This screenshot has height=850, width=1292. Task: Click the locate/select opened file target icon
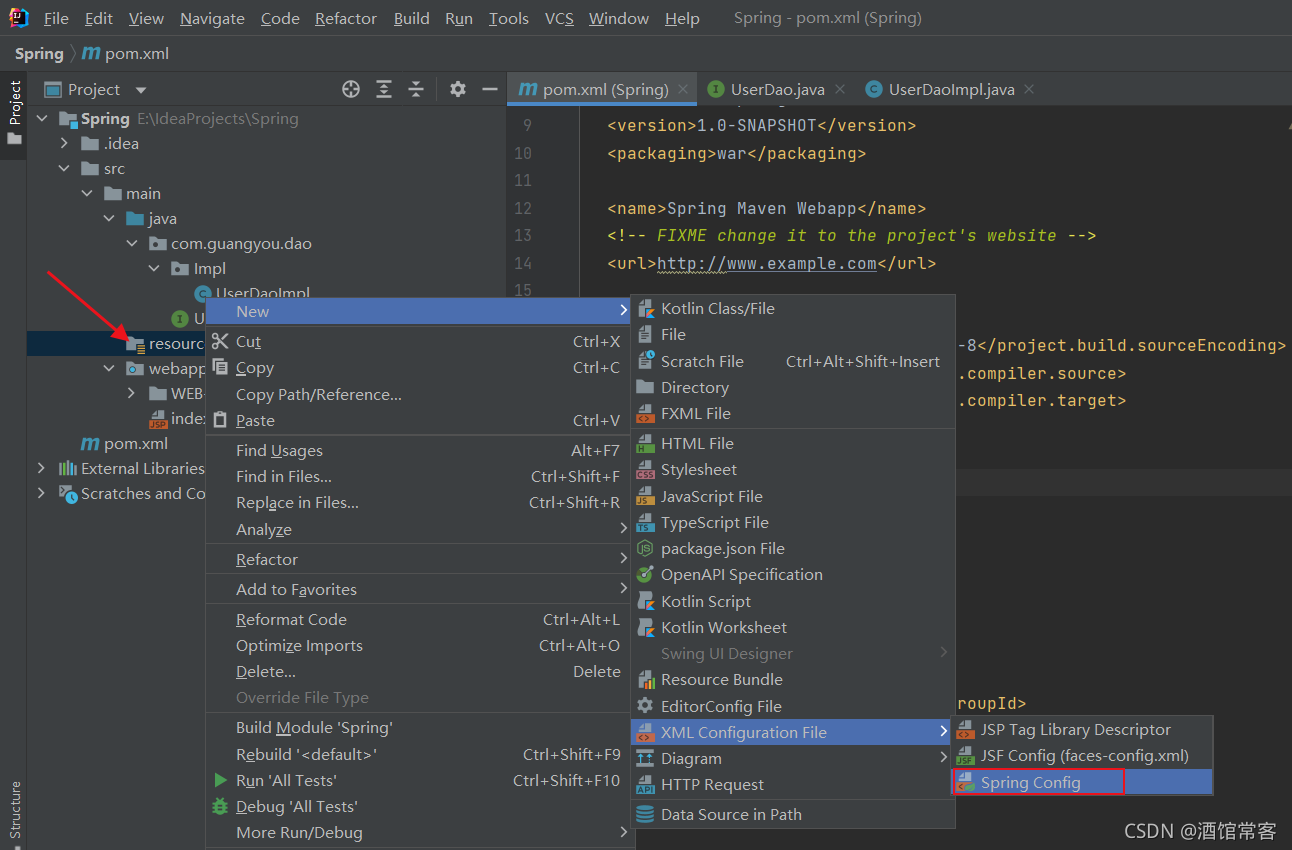[x=351, y=89]
